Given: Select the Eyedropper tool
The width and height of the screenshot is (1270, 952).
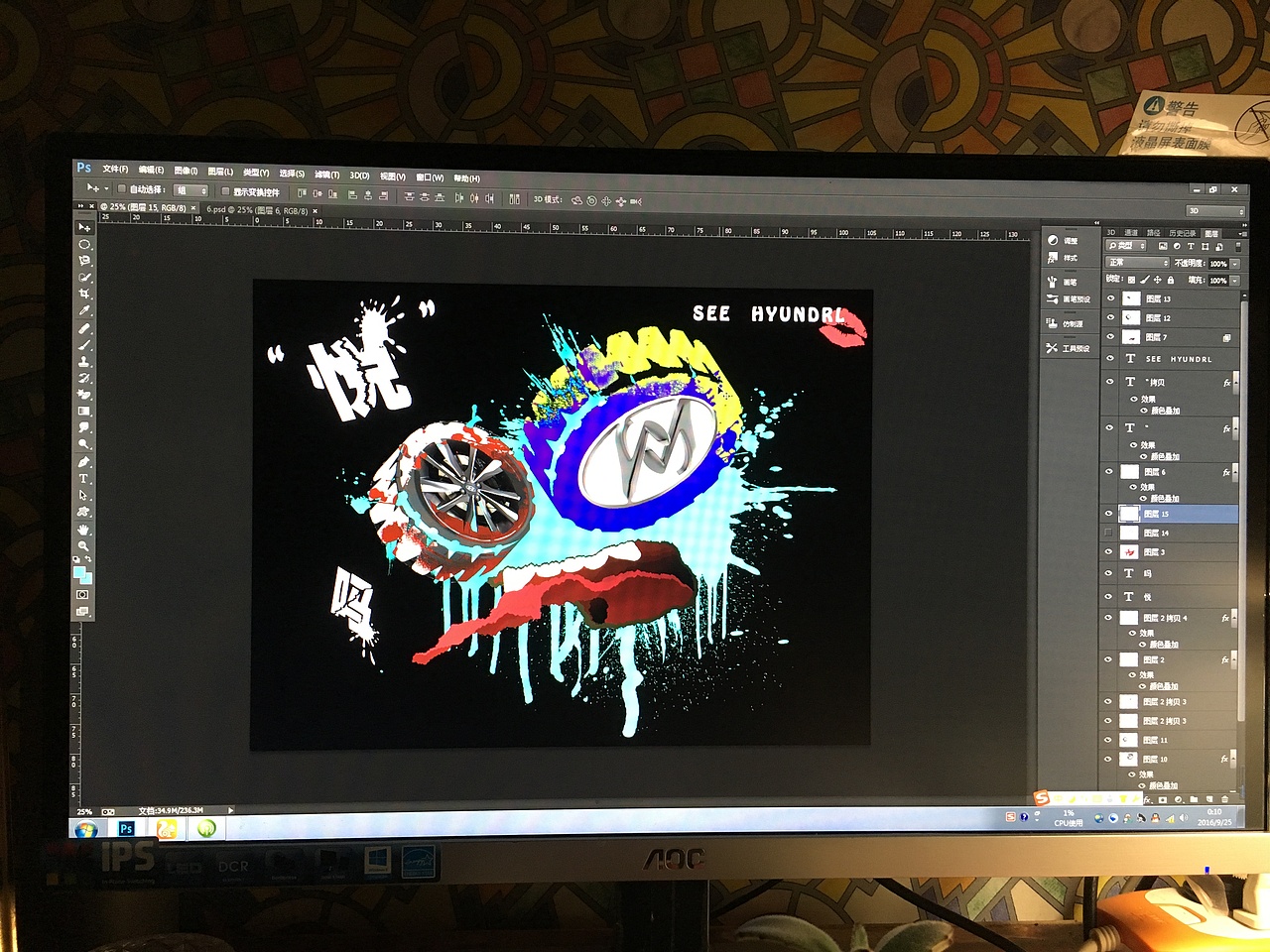Looking at the screenshot, I should click(84, 311).
